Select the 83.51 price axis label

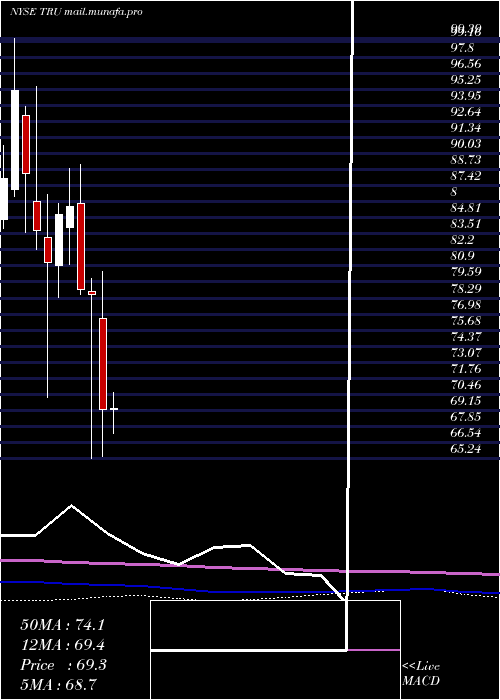click(466, 225)
